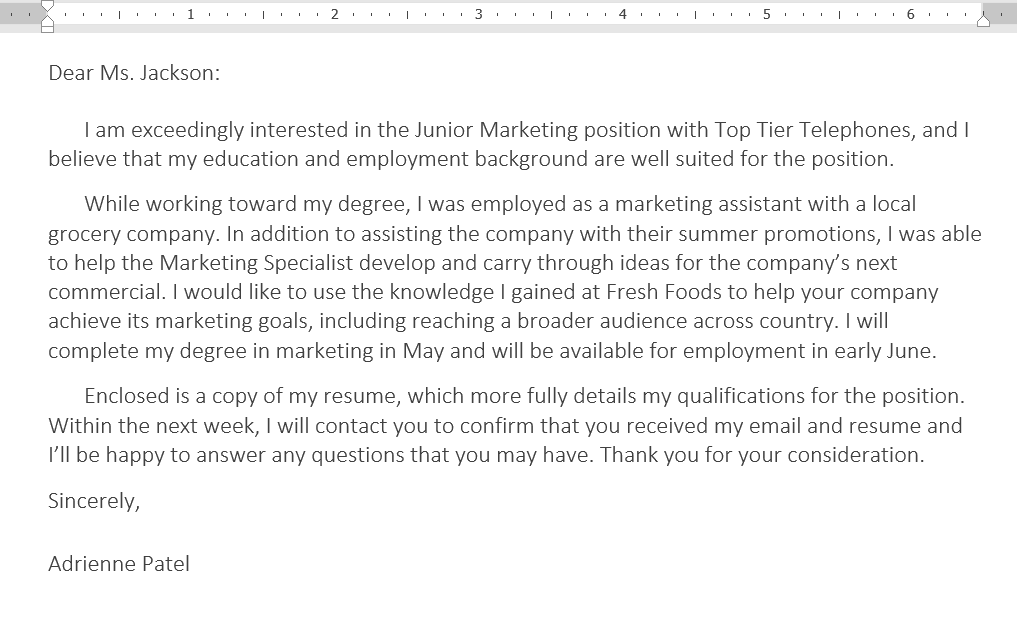Click on 'Fresh Foods' in the letter
1017x620 pixels.
point(664,292)
